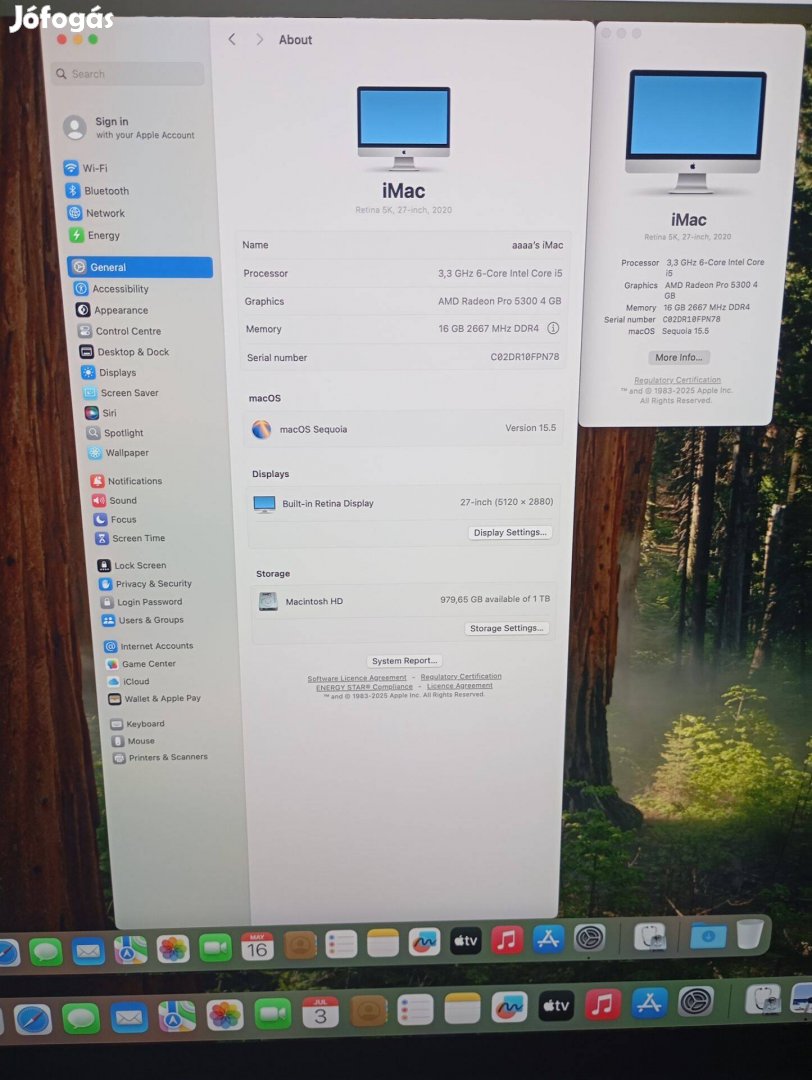Navigate back with the left chevron

point(232,39)
